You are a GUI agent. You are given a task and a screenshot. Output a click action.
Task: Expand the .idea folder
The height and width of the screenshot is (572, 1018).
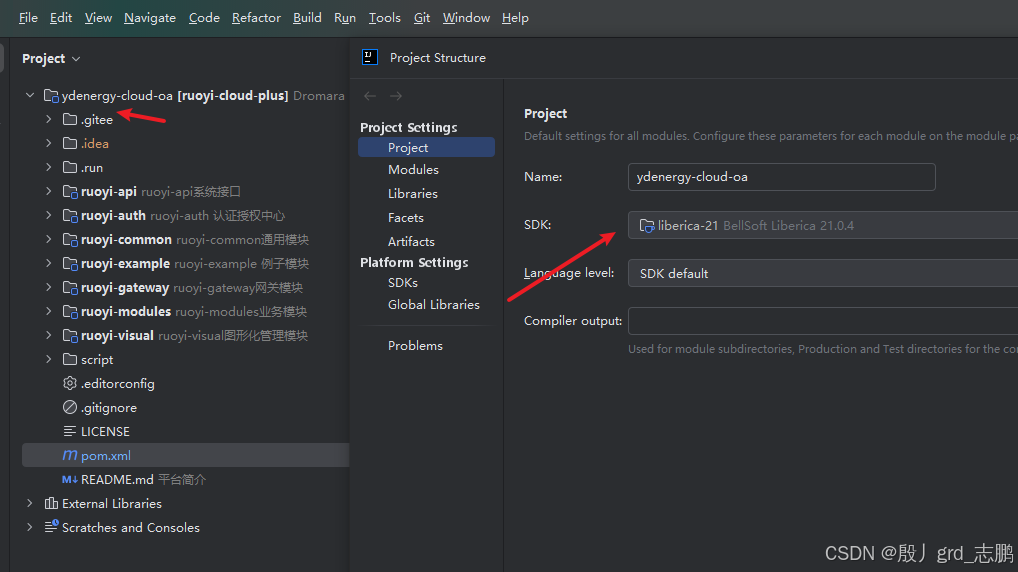tap(49, 143)
